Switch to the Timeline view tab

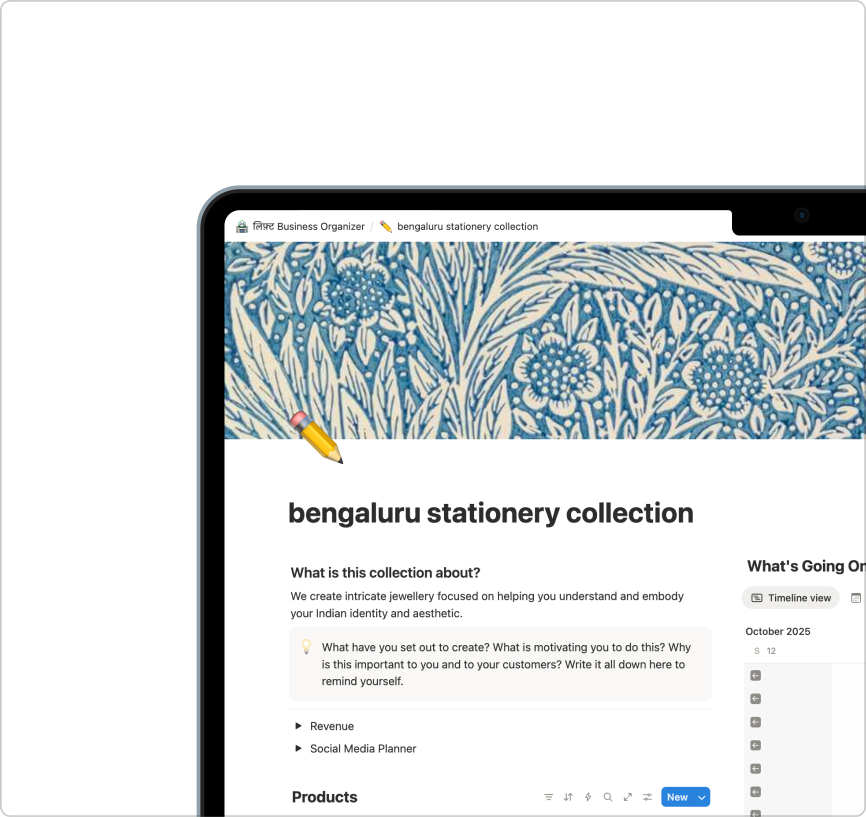pos(790,598)
